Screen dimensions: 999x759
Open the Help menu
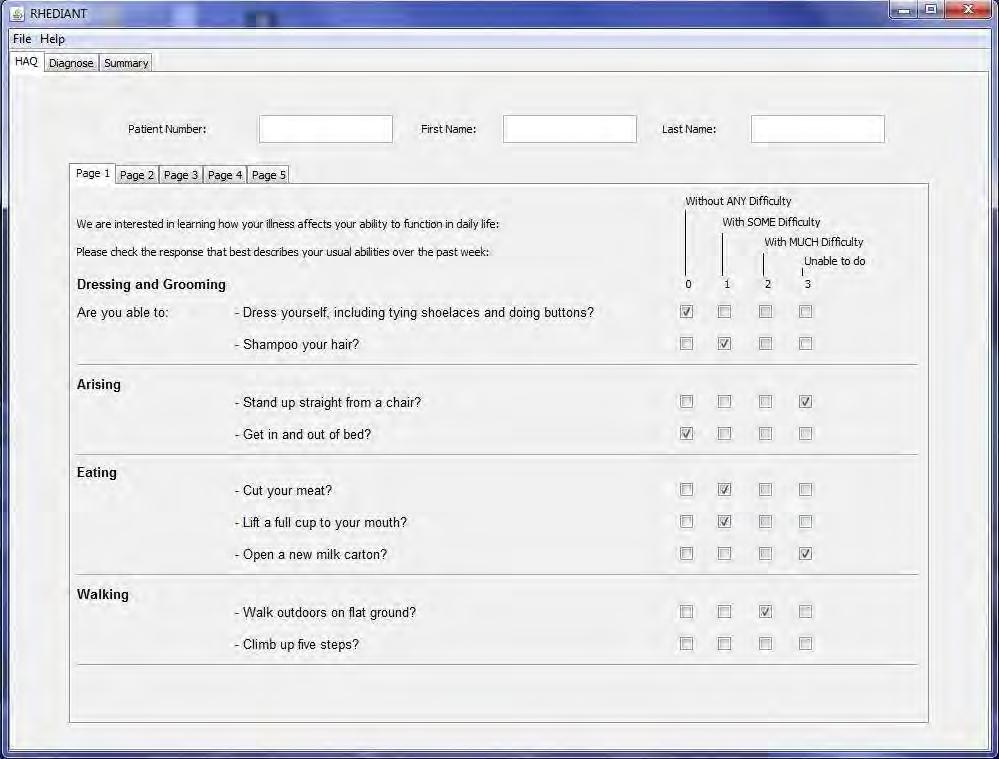click(52, 39)
